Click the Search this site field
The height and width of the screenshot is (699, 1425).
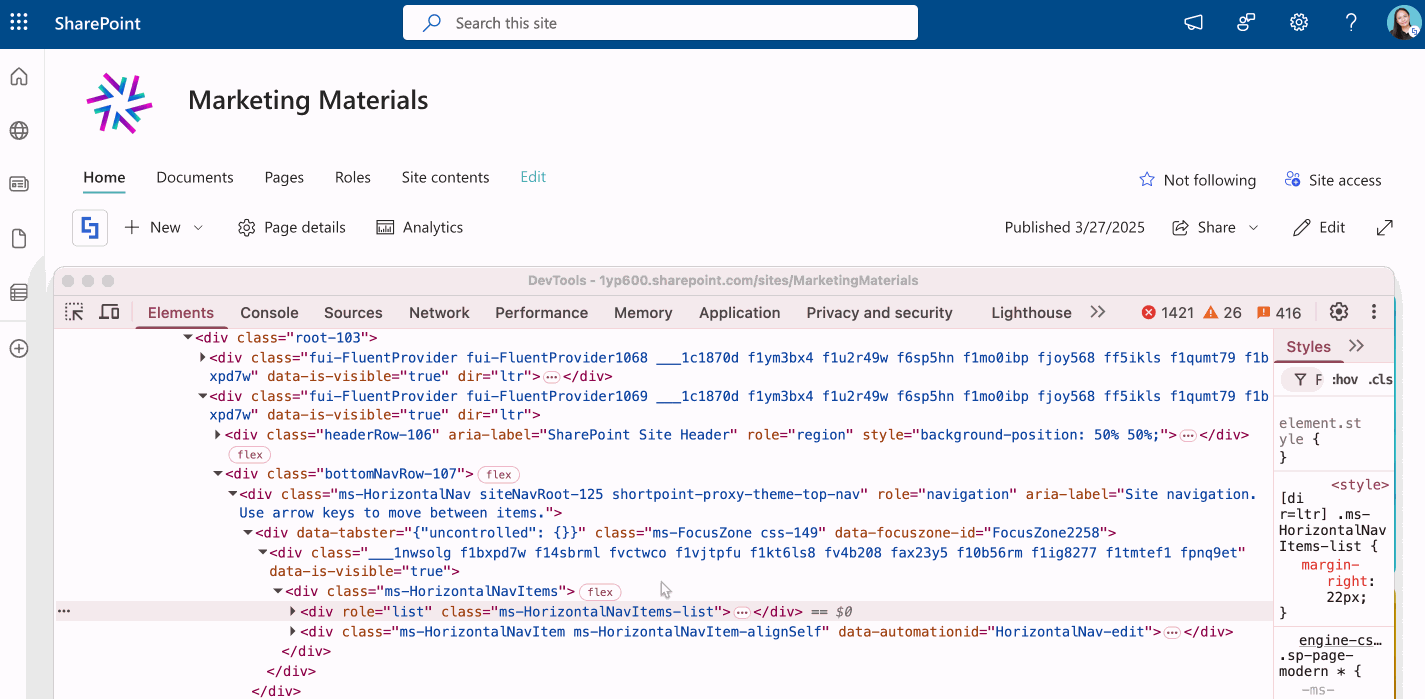pos(660,23)
